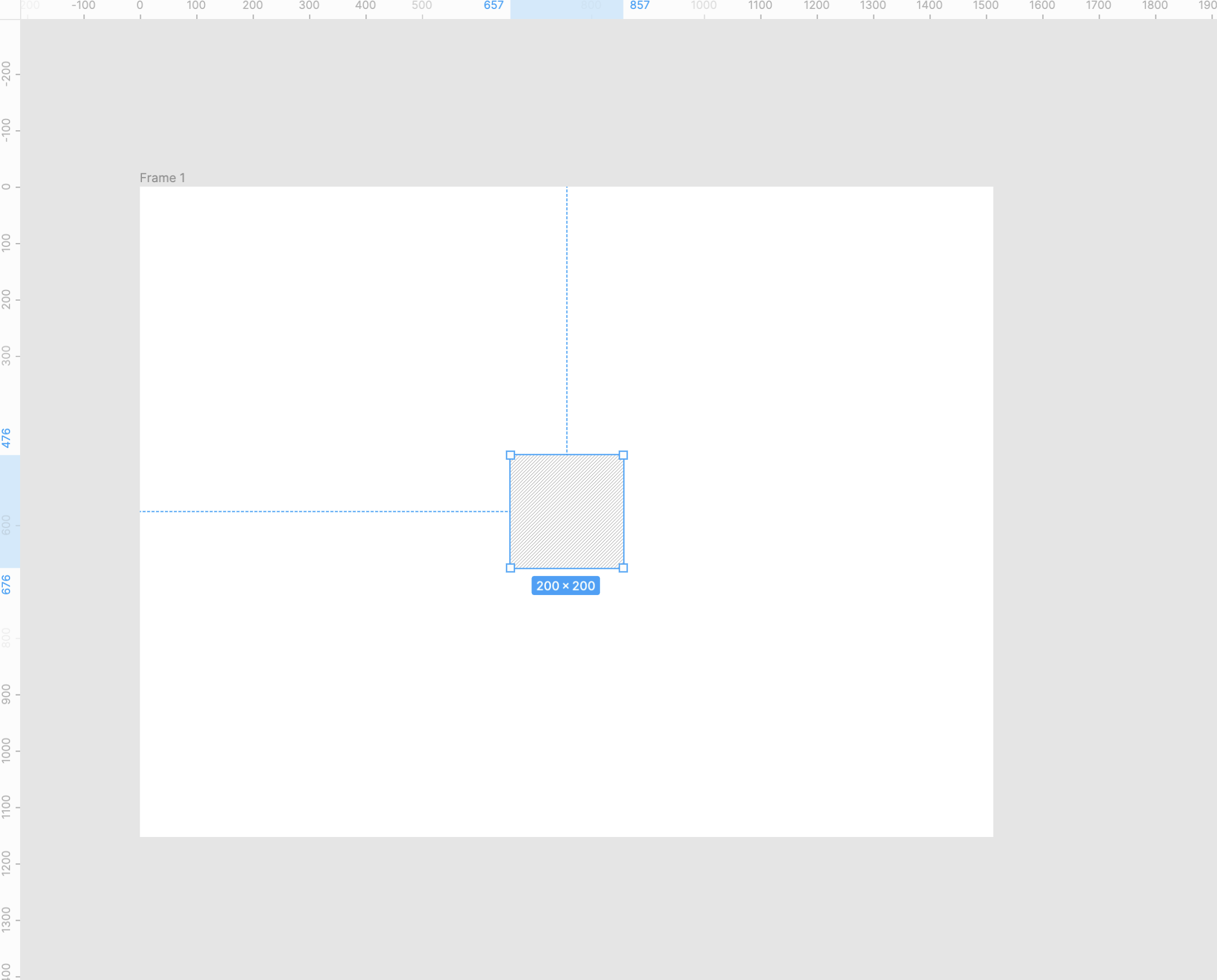Viewport: 1217px width, 980px height.
Task: Click the 476 marker on the left ruler
Action: (x=6, y=438)
